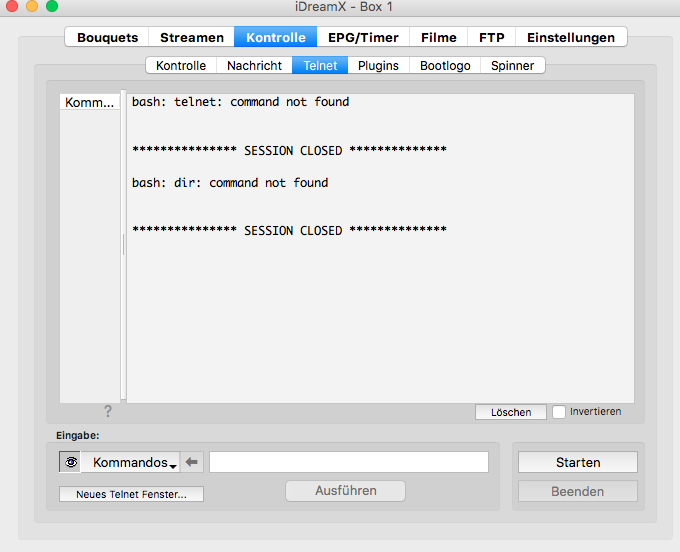Enable the Invertieren checkbox

[559, 412]
